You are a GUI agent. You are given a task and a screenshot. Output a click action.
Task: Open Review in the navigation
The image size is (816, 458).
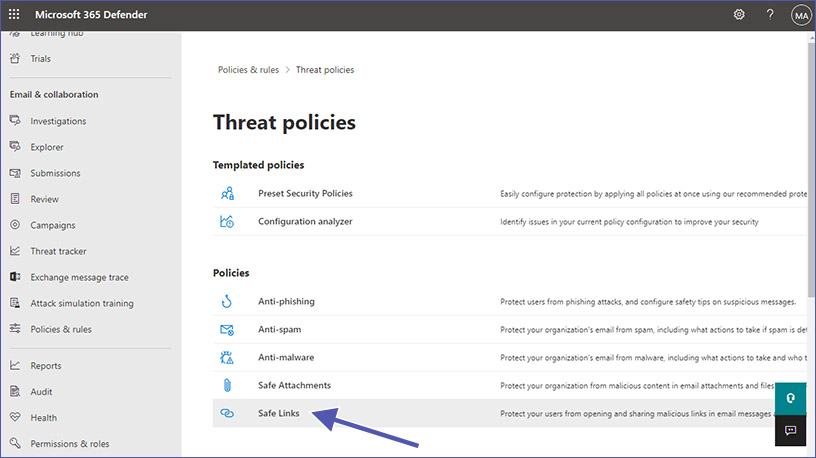(44, 199)
